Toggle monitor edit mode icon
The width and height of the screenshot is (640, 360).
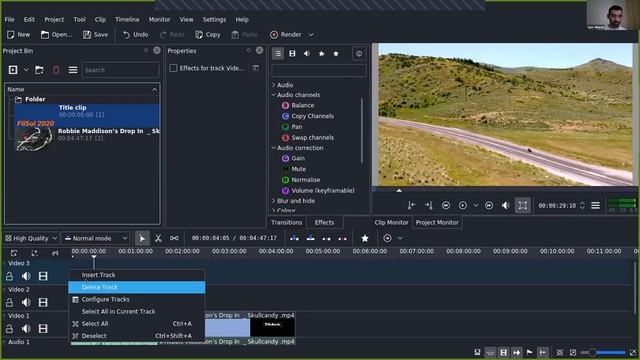523,205
